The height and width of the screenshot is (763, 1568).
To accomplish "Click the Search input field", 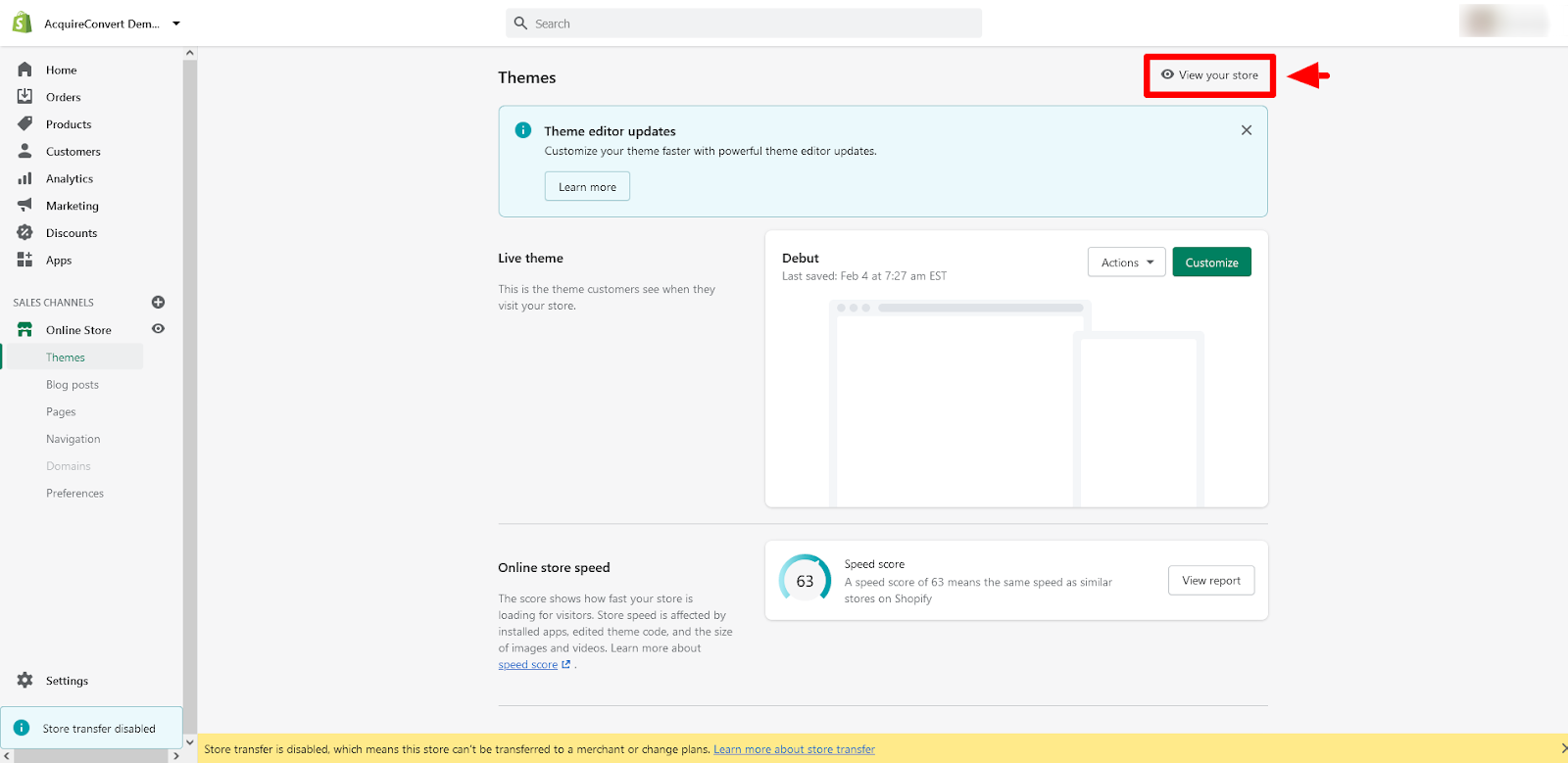I will click(x=745, y=24).
